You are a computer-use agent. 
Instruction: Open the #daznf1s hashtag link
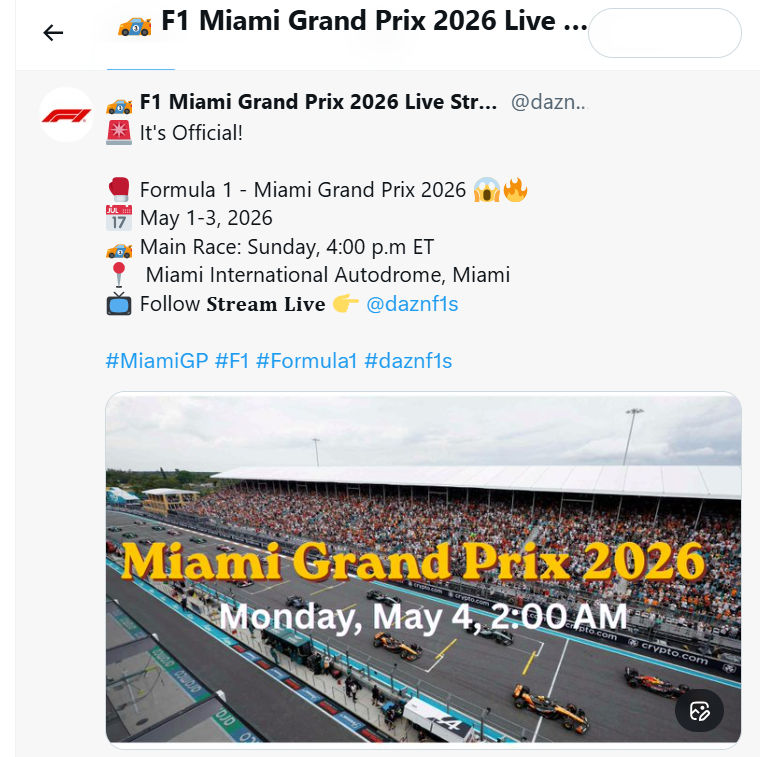click(408, 361)
